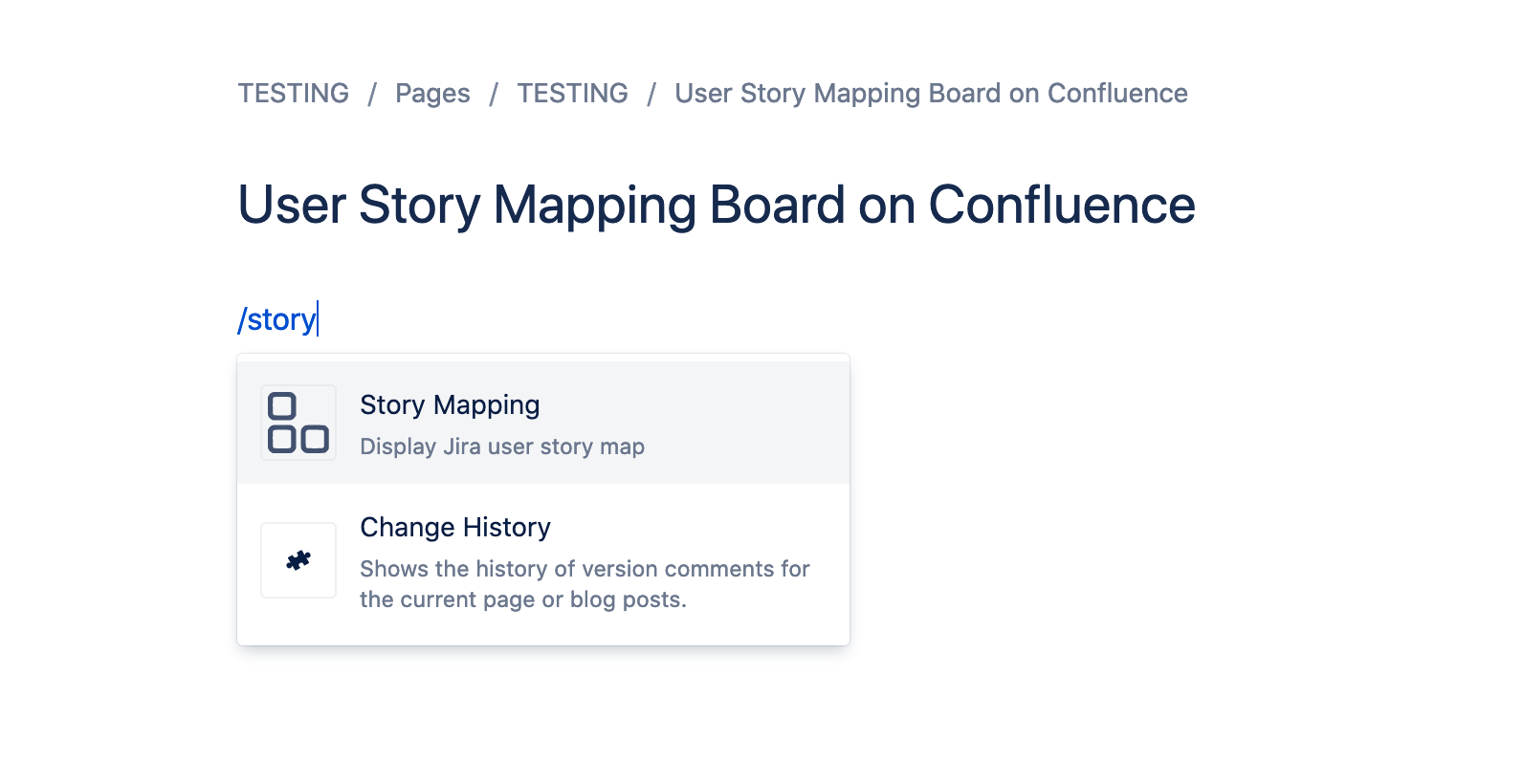The width and height of the screenshot is (1523, 784).
Task: Place cursor after the typed slash command
Action: 319,318
